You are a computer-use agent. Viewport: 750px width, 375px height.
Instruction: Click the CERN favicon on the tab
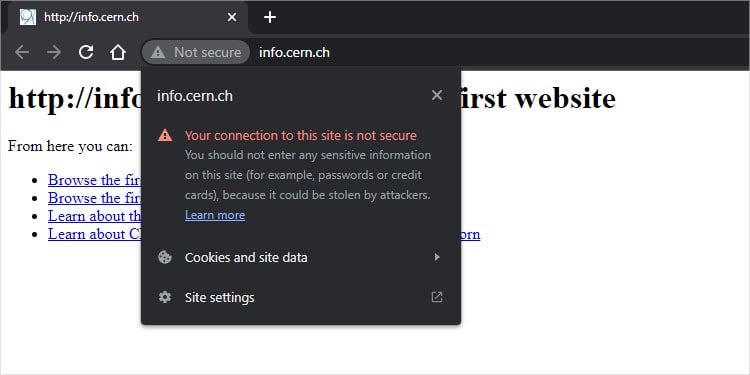click(28, 17)
